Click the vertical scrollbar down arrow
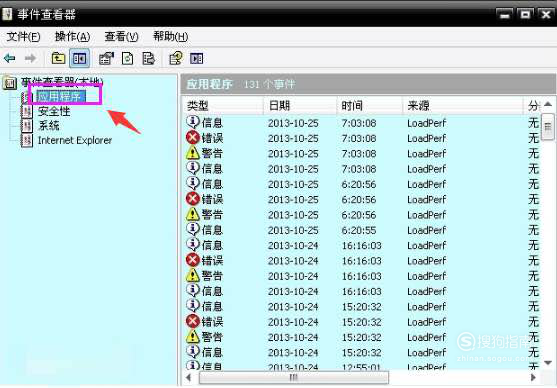Screen dimensions: 557x388 [x=548, y=363]
